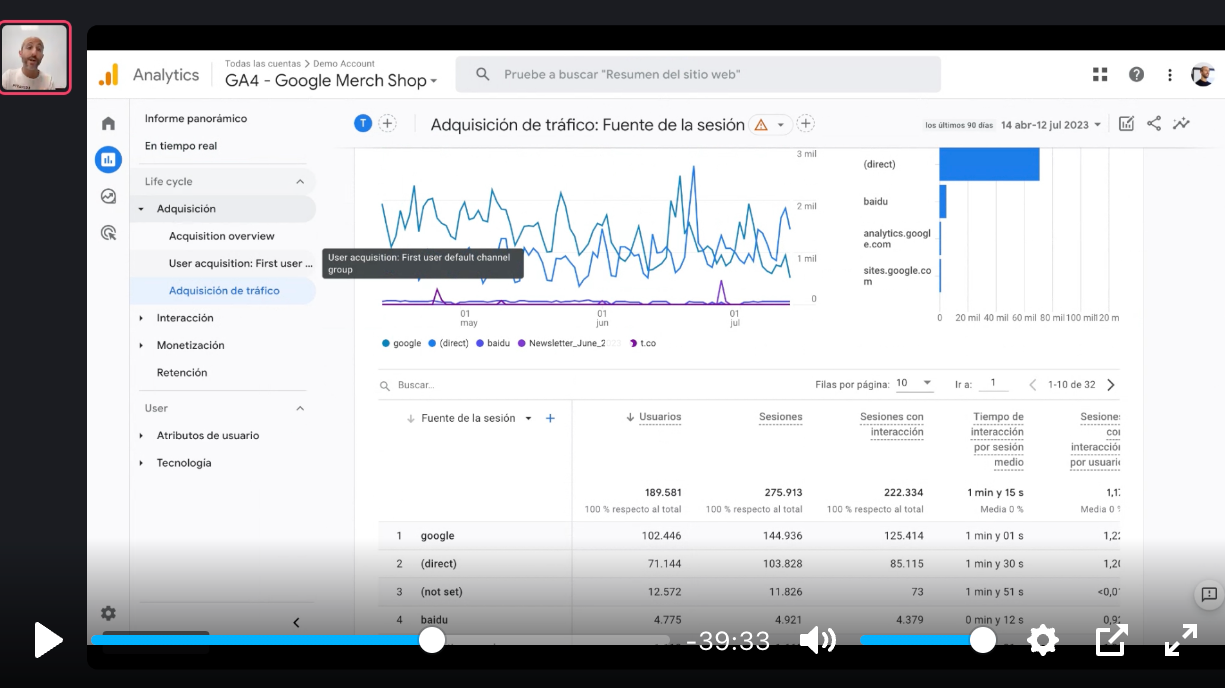Collapse the Analytics sidebar chevron

point(296,623)
